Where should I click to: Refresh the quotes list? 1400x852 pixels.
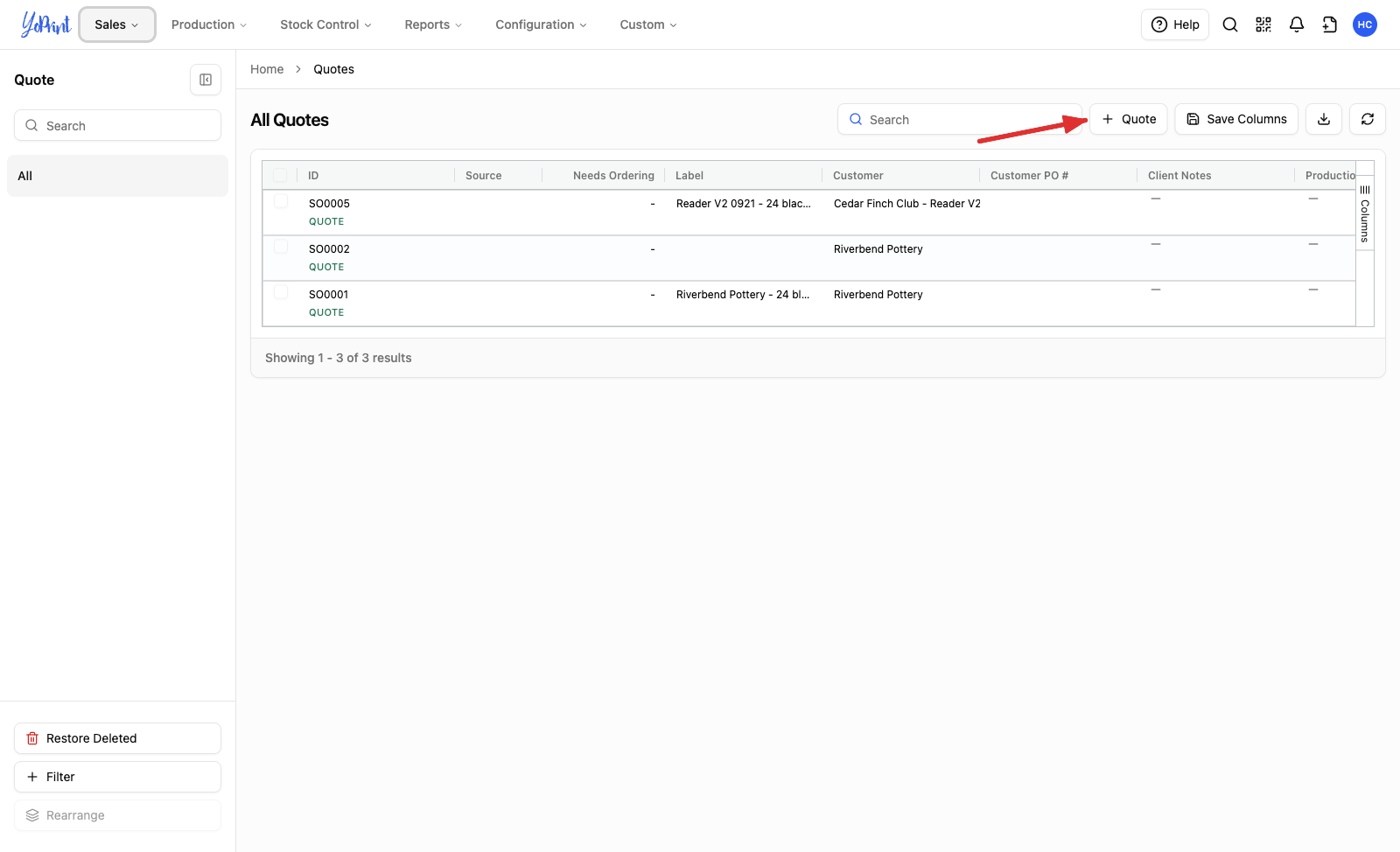pyautogui.click(x=1368, y=119)
